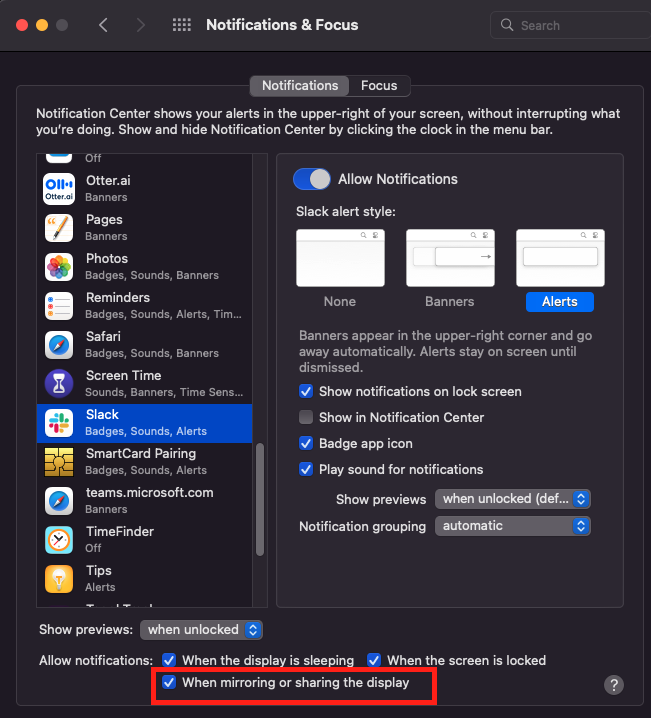Click the Banners style label
Image resolution: width=651 pixels, height=718 pixels.
click(450, 301)
